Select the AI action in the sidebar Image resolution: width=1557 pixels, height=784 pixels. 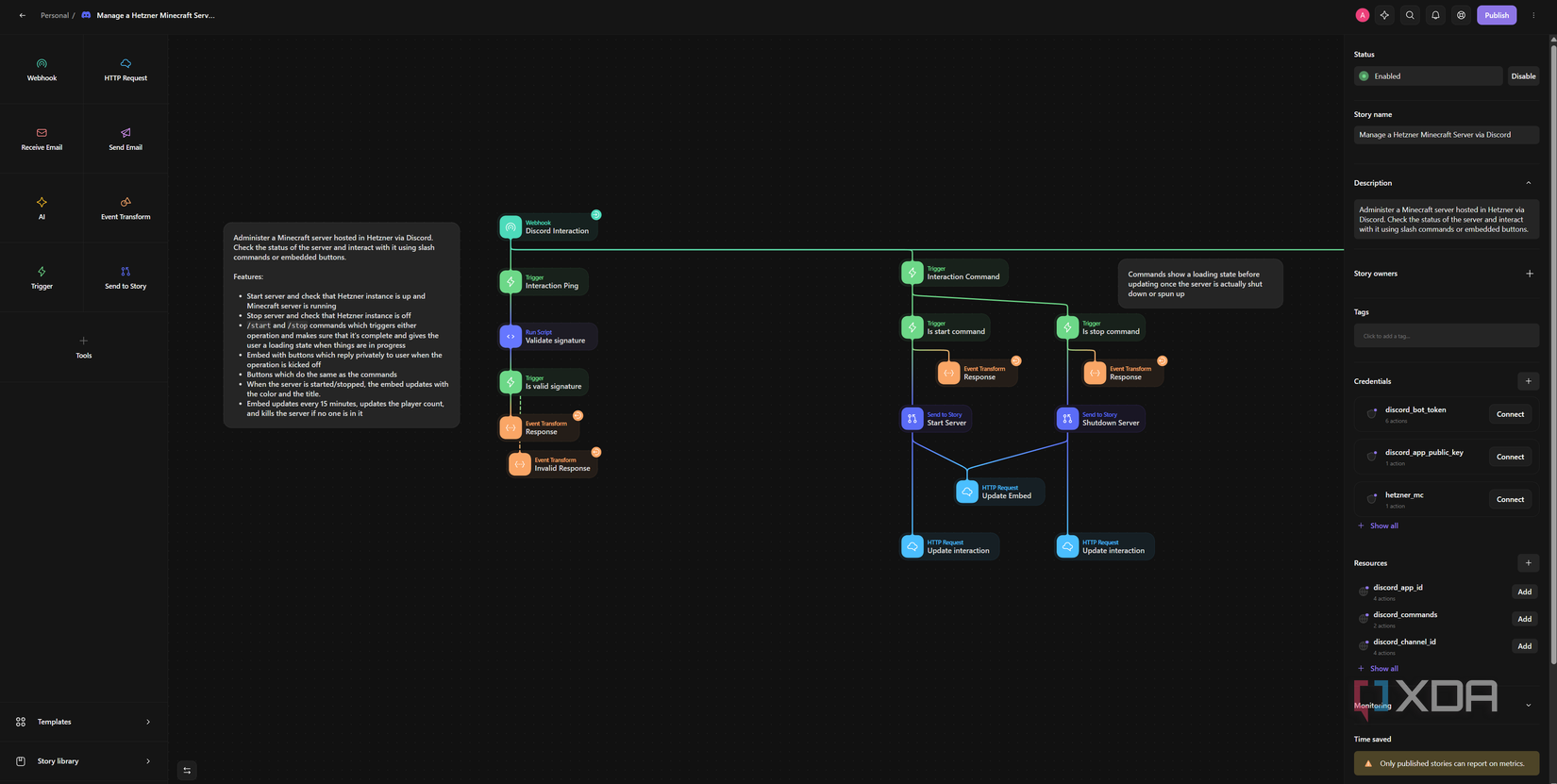click(x=42, y=209)
